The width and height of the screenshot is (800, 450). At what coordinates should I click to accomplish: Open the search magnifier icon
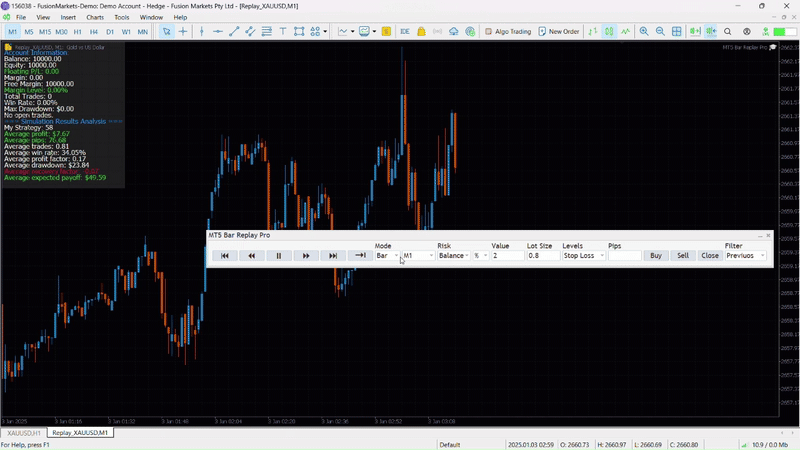(x=728, y=32)
